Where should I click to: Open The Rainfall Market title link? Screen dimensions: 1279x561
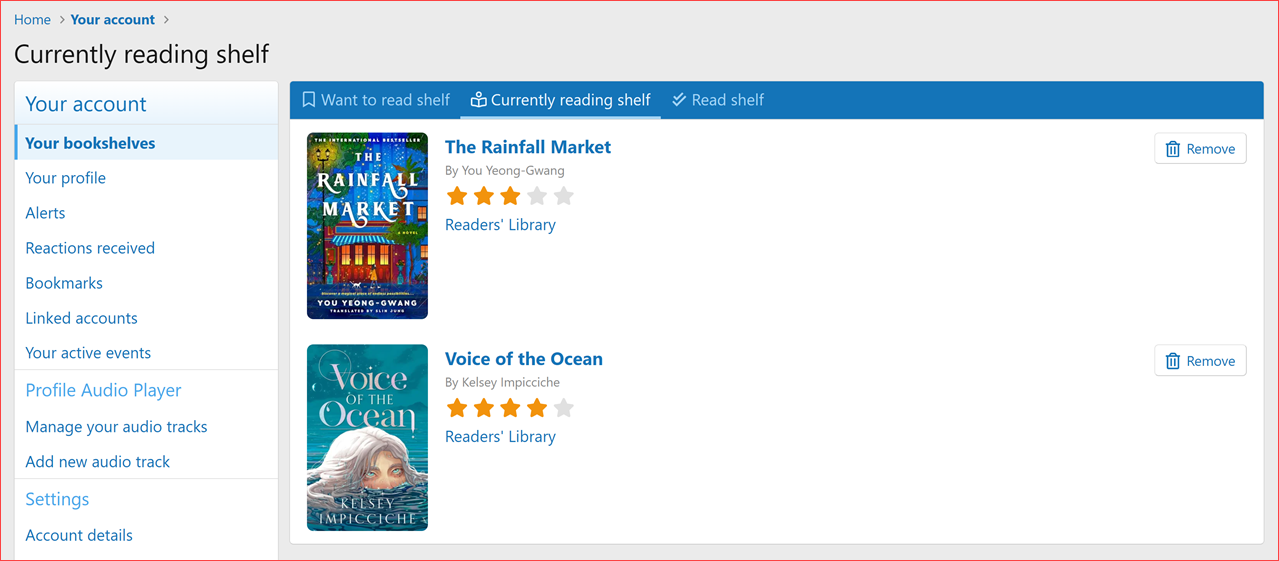[527, 147]
